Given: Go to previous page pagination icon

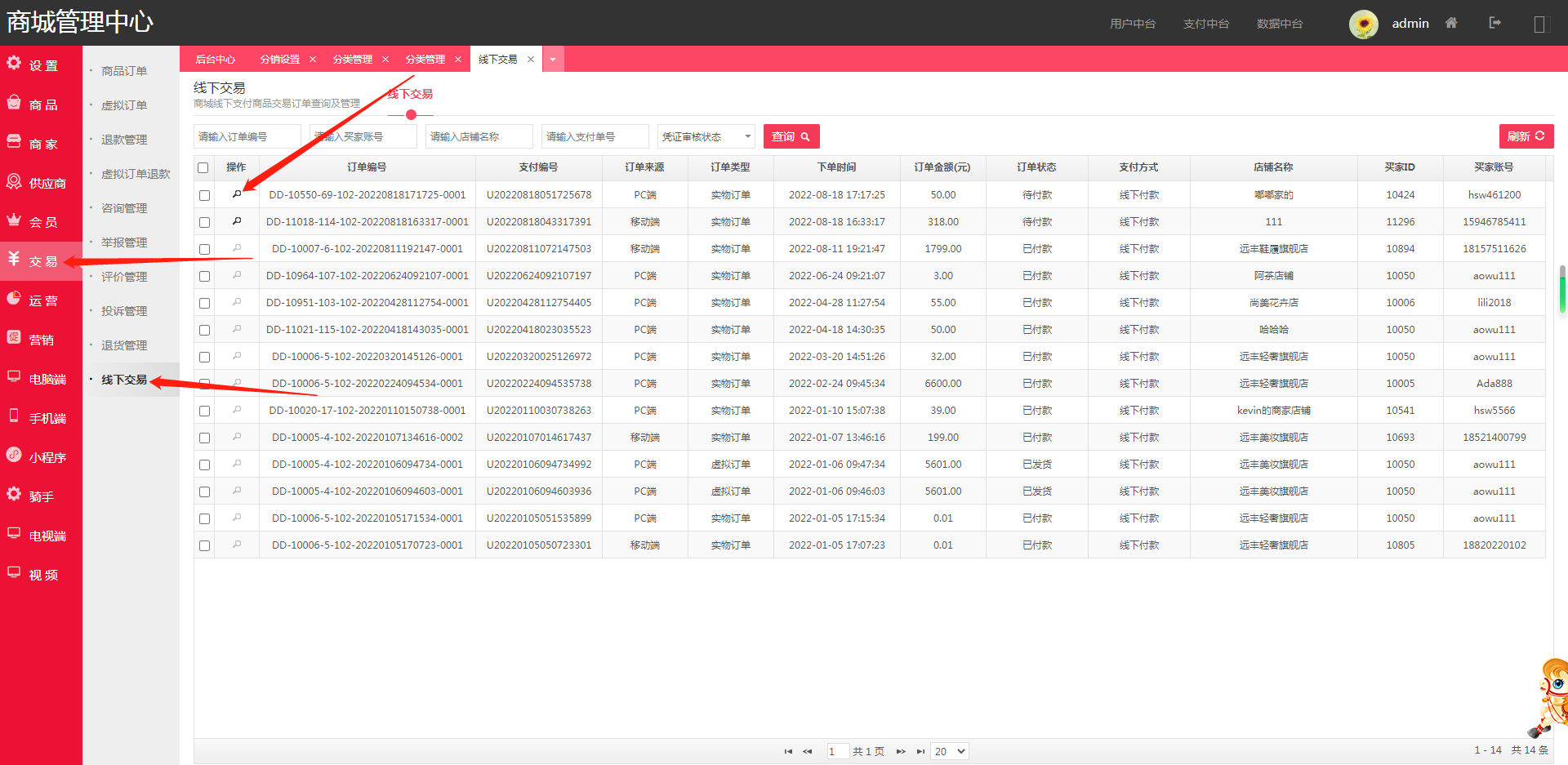Looking at the screenshot, I should [x=808, y=751].
